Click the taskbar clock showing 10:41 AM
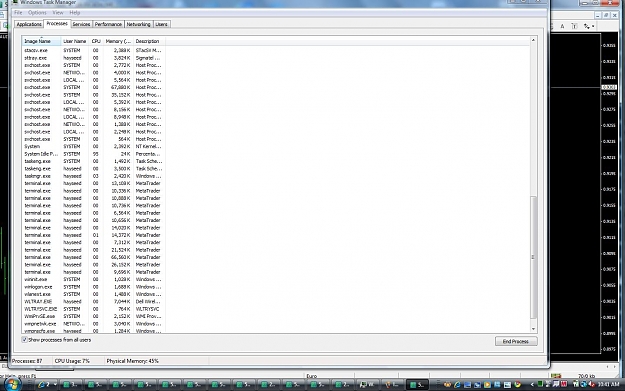625x391 pixels. pyautogui.click(x=609, y=385)
